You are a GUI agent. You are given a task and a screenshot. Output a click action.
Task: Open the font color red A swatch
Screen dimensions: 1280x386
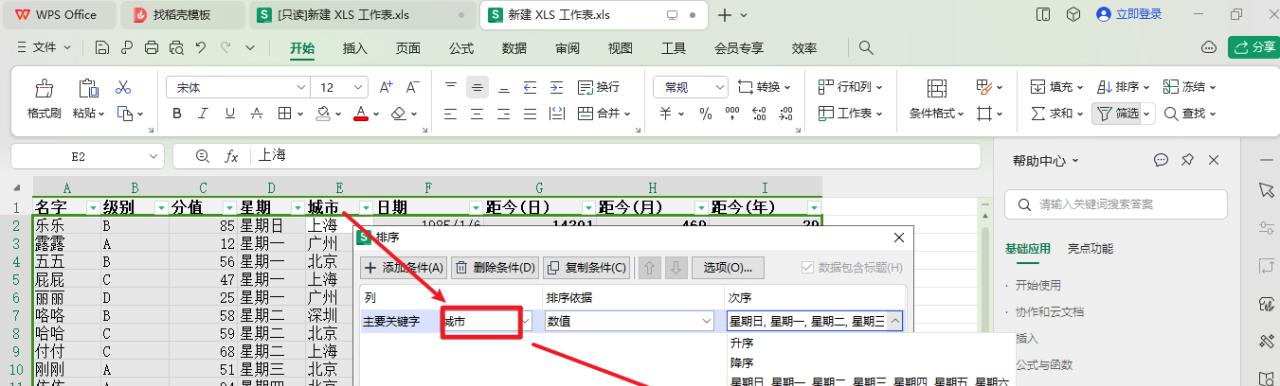(362, 114)
